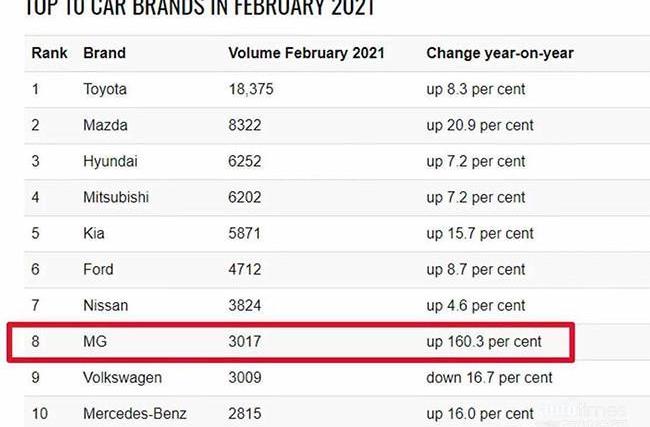Select the Hyundai brand cell

110,161
